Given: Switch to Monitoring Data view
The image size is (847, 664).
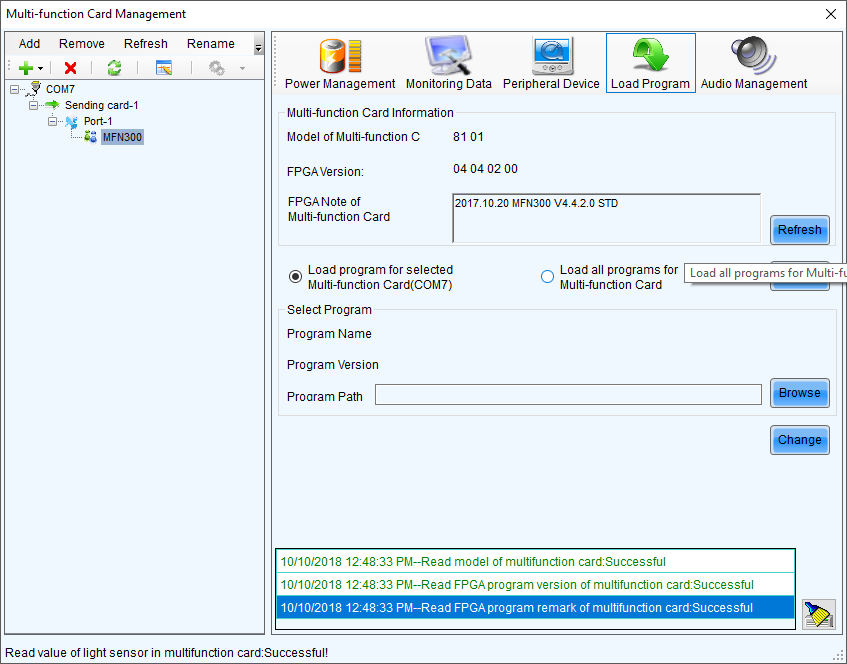Looking at the screenshot, I should click(448, 62).
